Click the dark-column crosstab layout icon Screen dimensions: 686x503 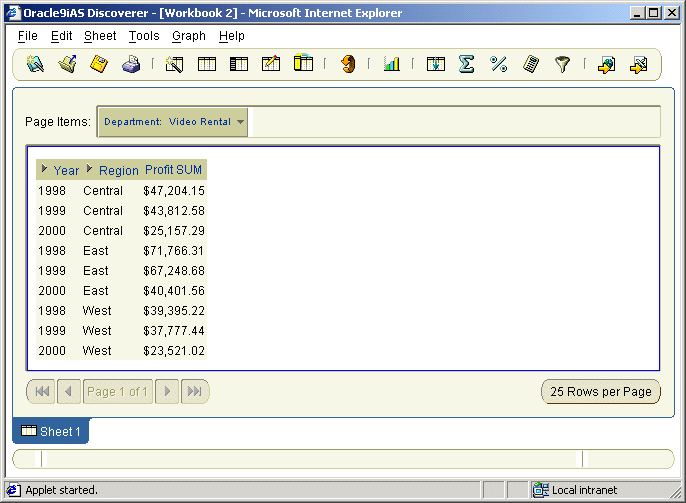(x=239, y=64)
